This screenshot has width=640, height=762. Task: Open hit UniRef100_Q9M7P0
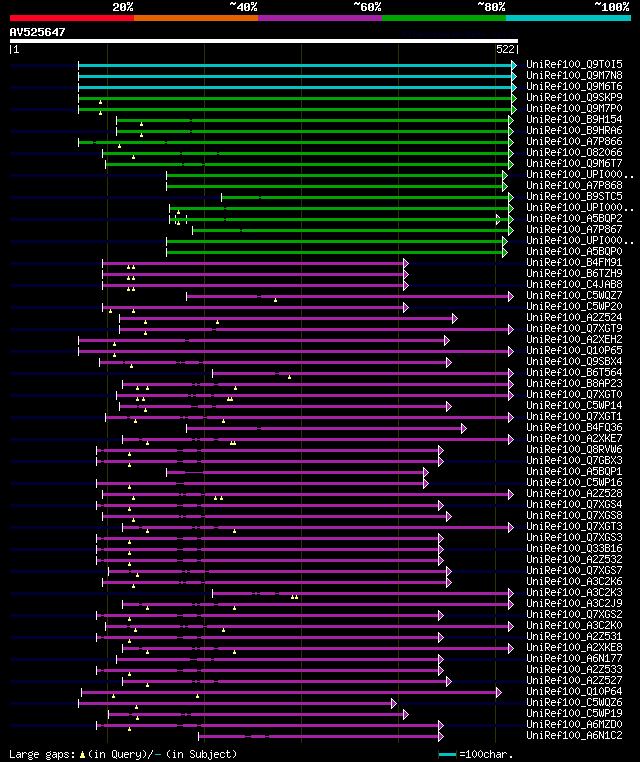pos(574,108)
